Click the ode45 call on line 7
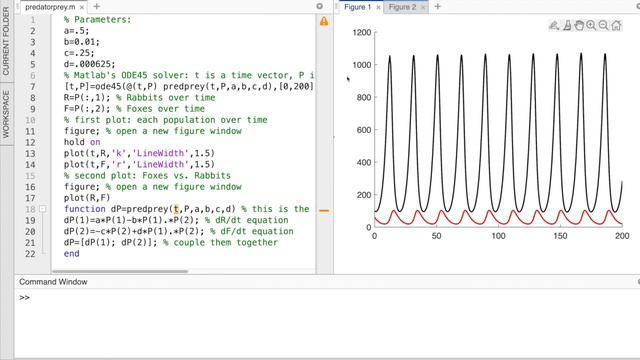The image size is (640, 360). click(189, 87)
